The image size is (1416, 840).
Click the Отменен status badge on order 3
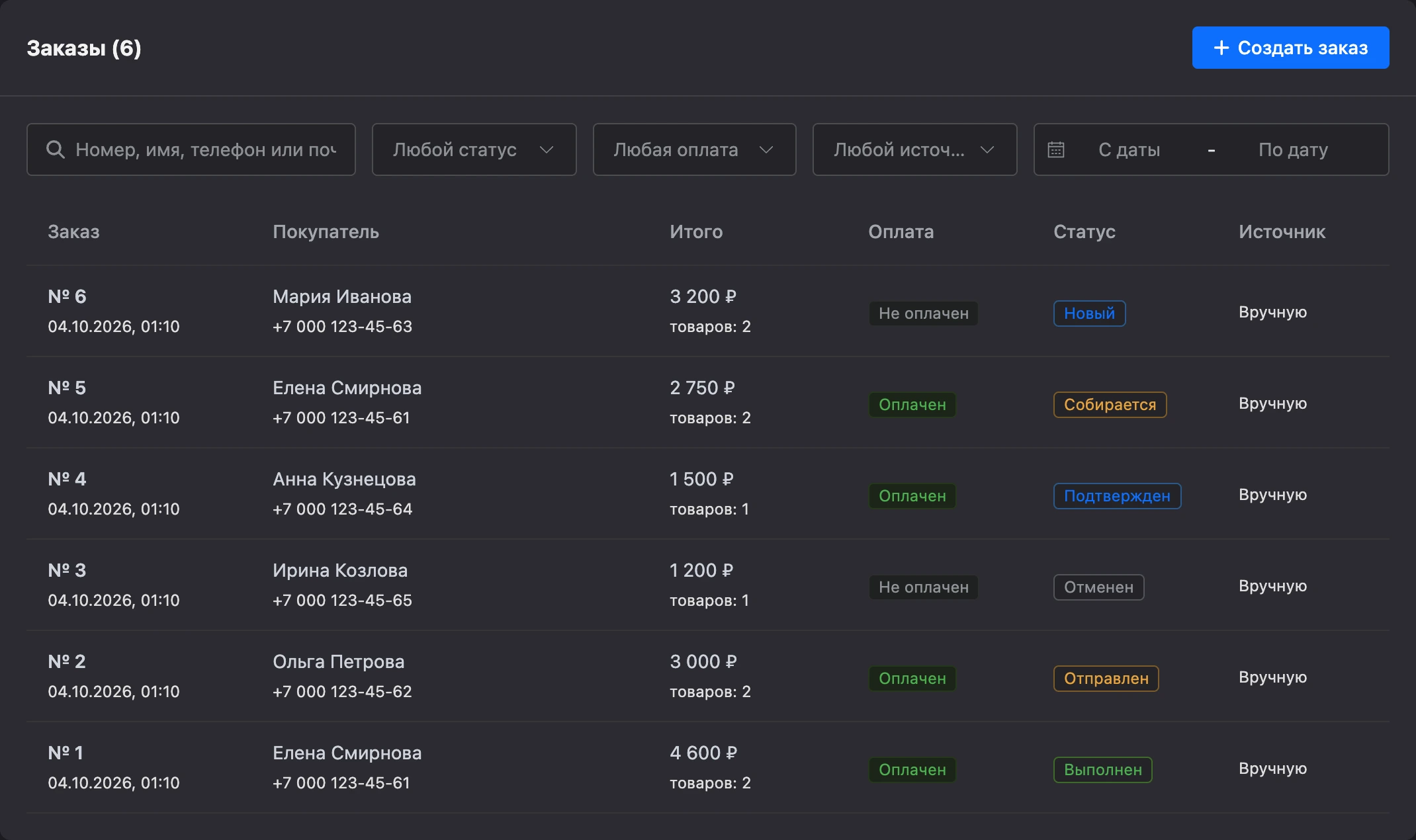point(1098,587)
